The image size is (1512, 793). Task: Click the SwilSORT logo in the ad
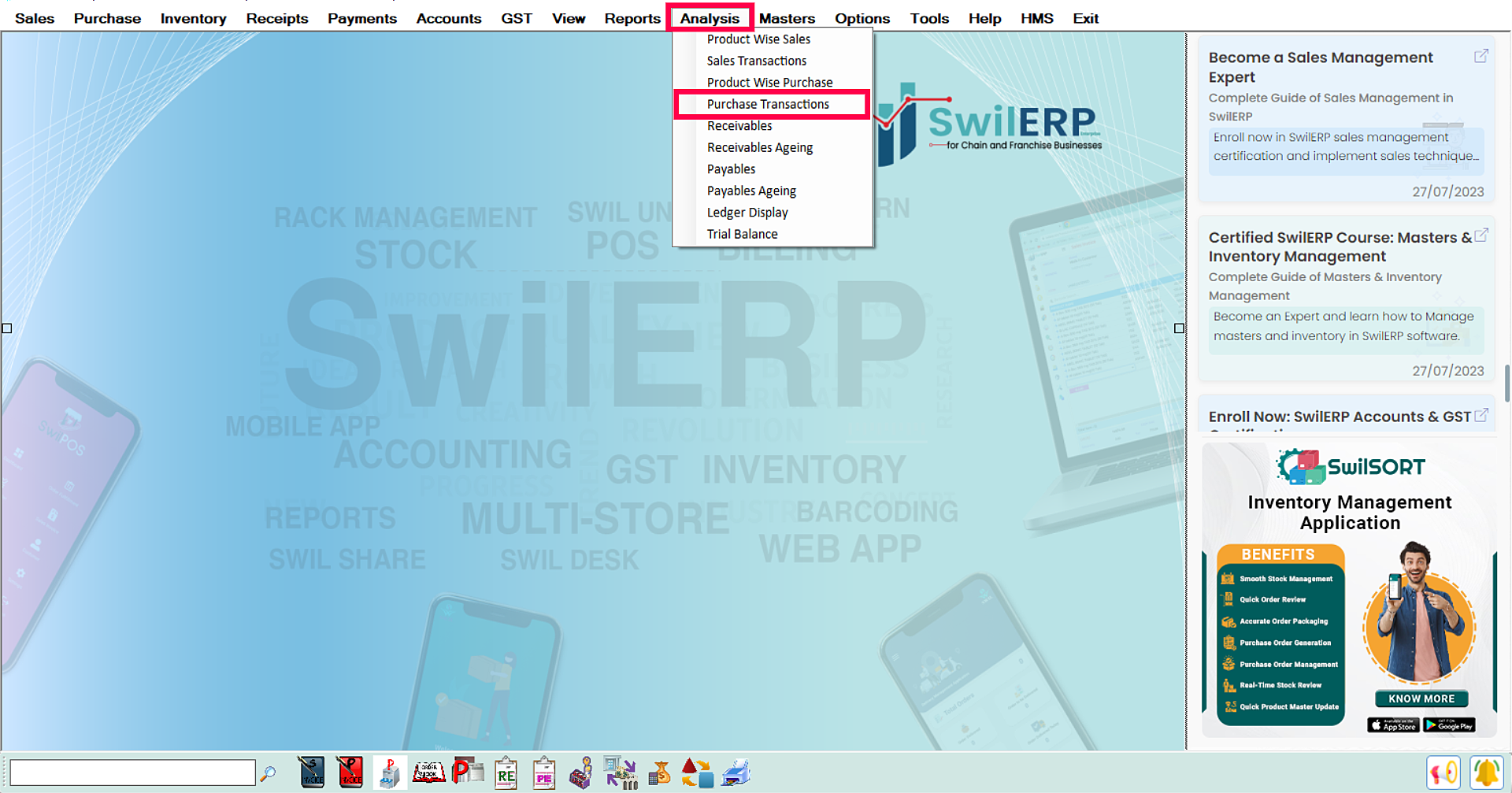(1350, 467)
